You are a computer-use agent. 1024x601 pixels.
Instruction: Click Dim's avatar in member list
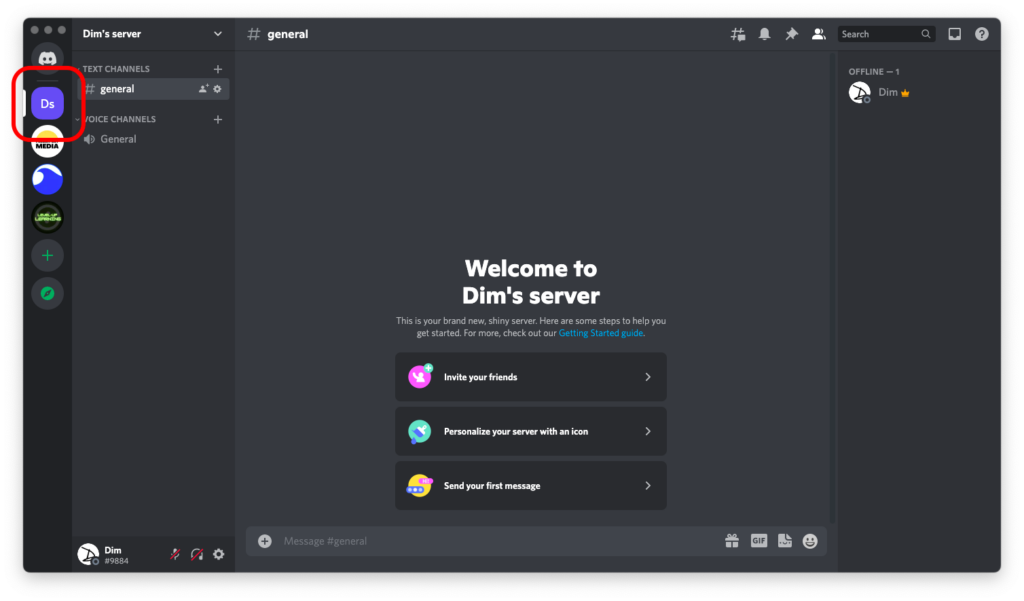click(x=859, y=93)
